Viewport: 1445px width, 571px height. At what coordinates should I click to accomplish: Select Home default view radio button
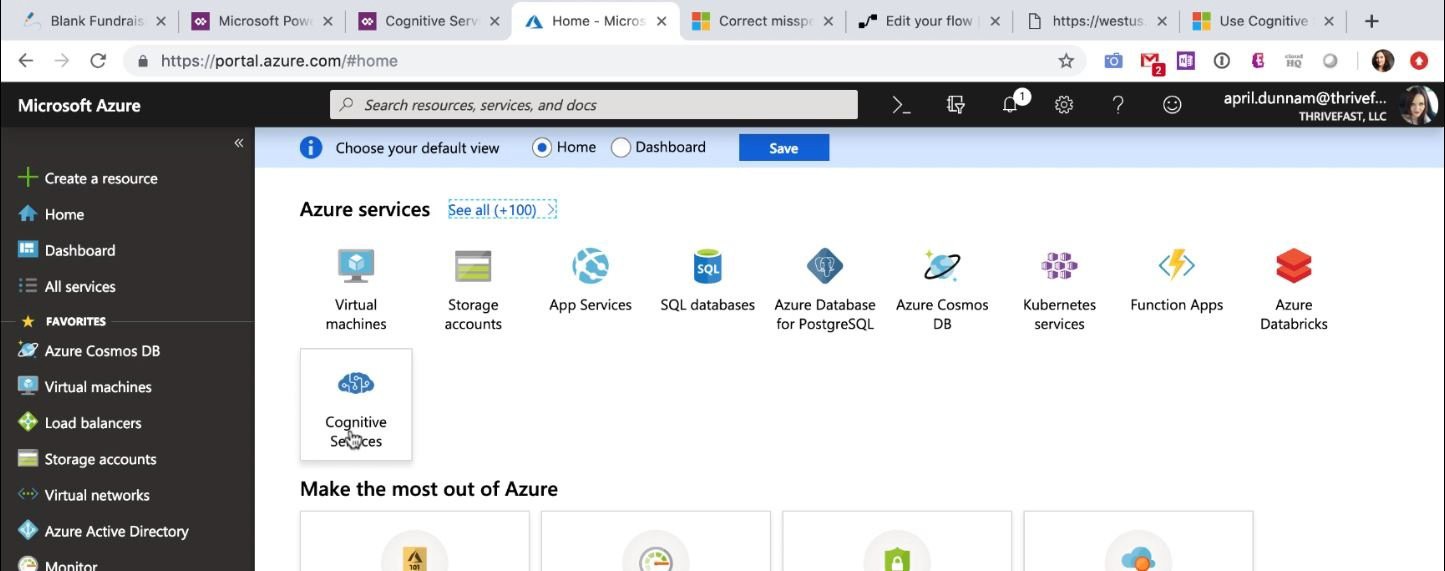click(542, 148)
